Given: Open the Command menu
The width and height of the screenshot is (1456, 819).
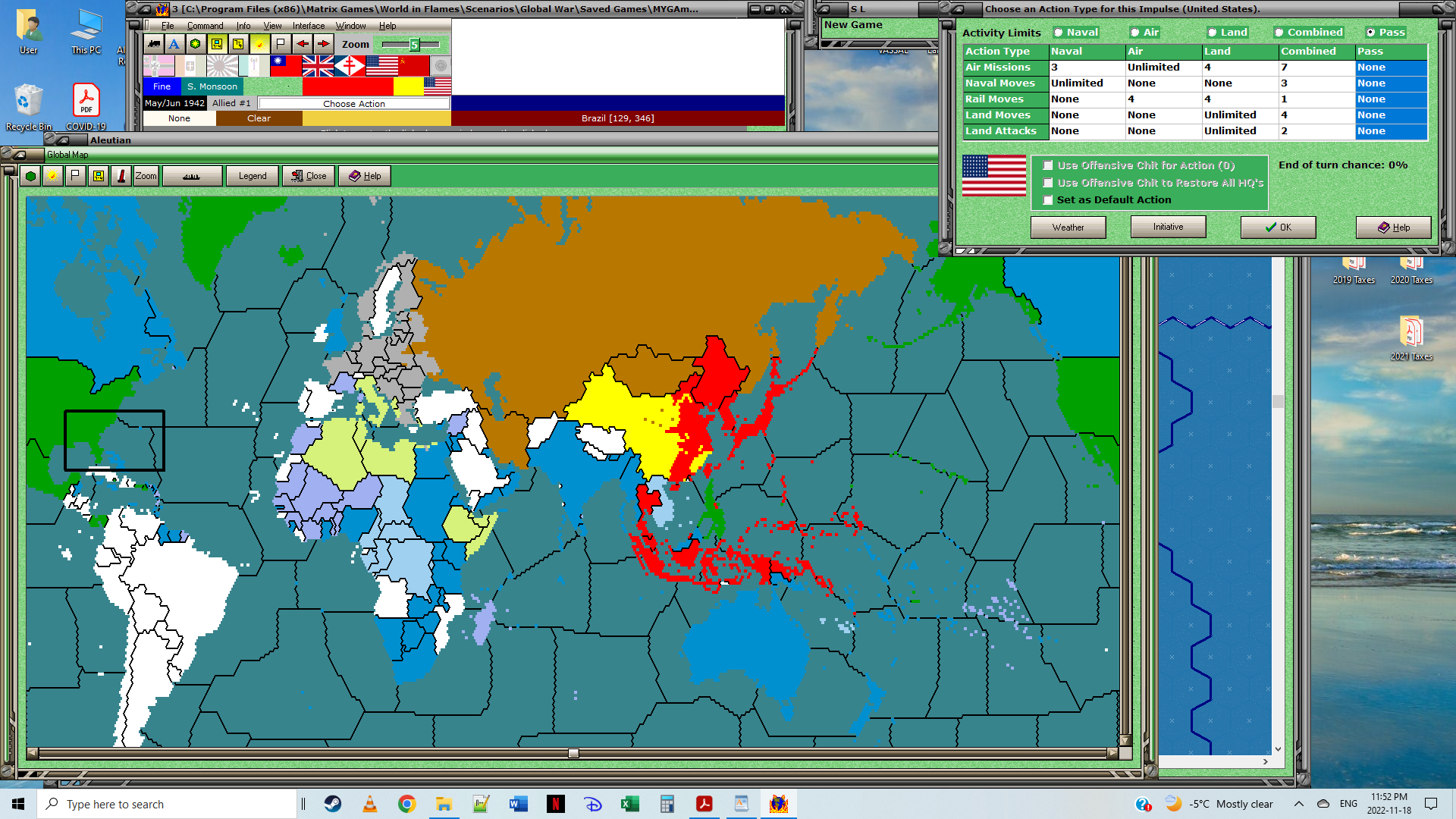Looking at the screenshot, I should tap(205, 26).
